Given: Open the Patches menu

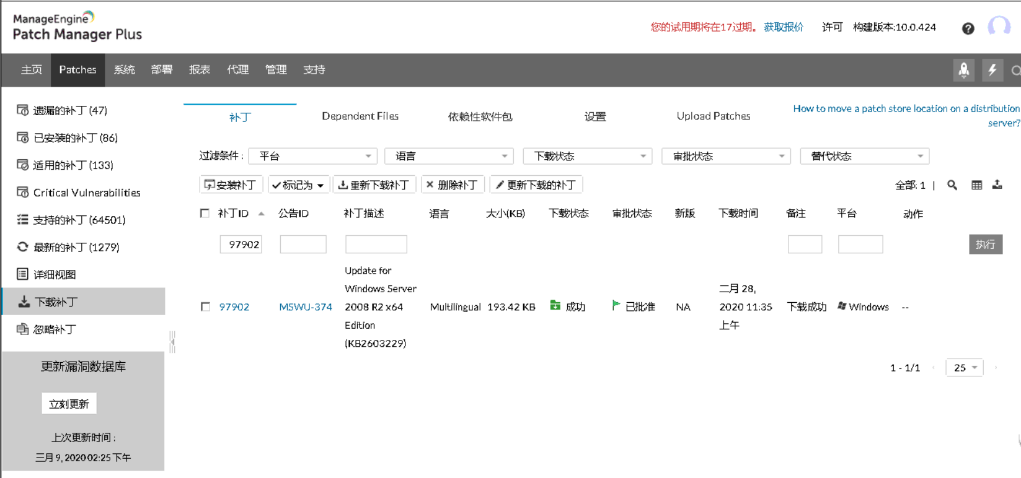Looking at the screenshot, I should [x=77, y=70].
